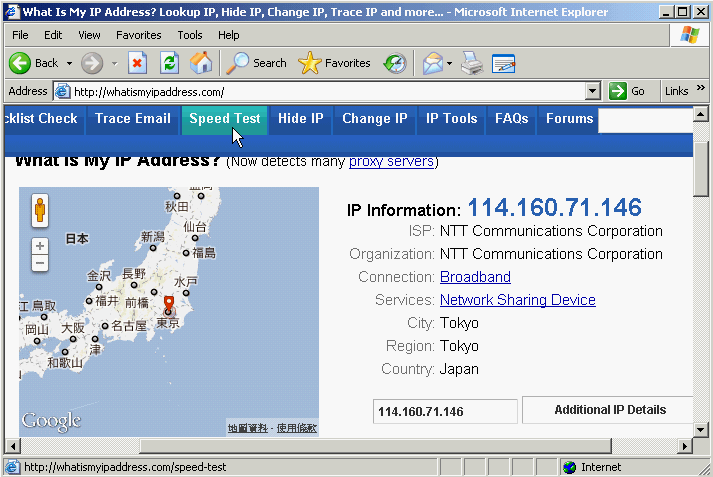Stop page loading with red X icon

point(137,63)
